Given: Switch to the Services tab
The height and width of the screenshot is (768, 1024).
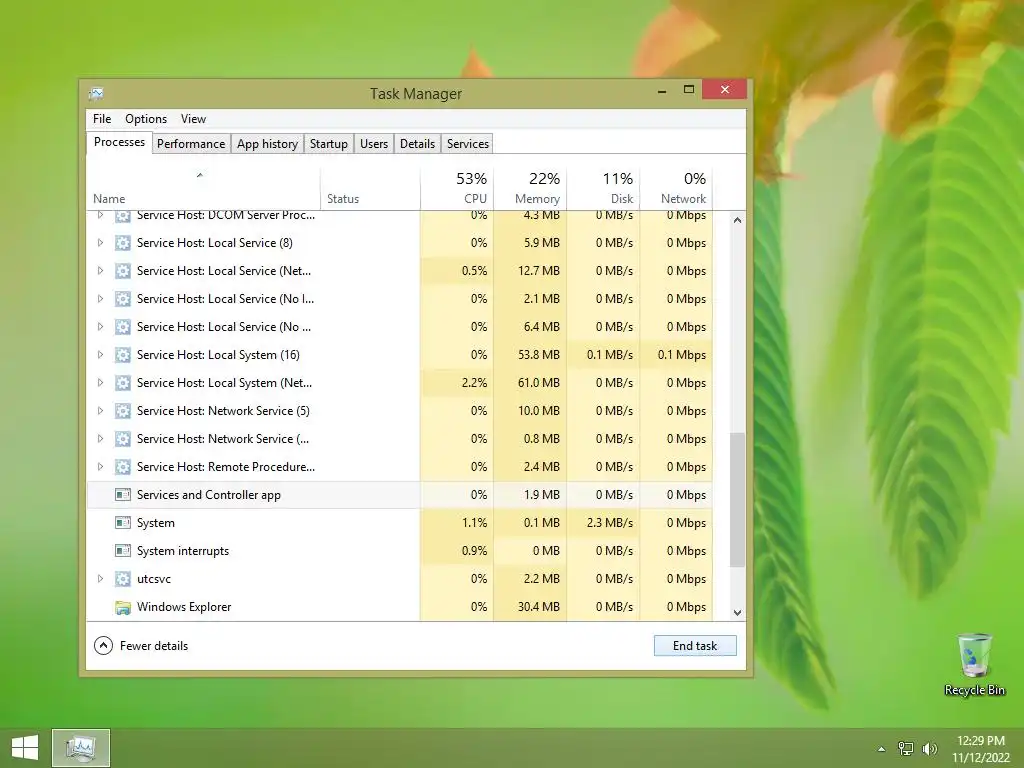Looking at the screenshot, I should [468, 144].
